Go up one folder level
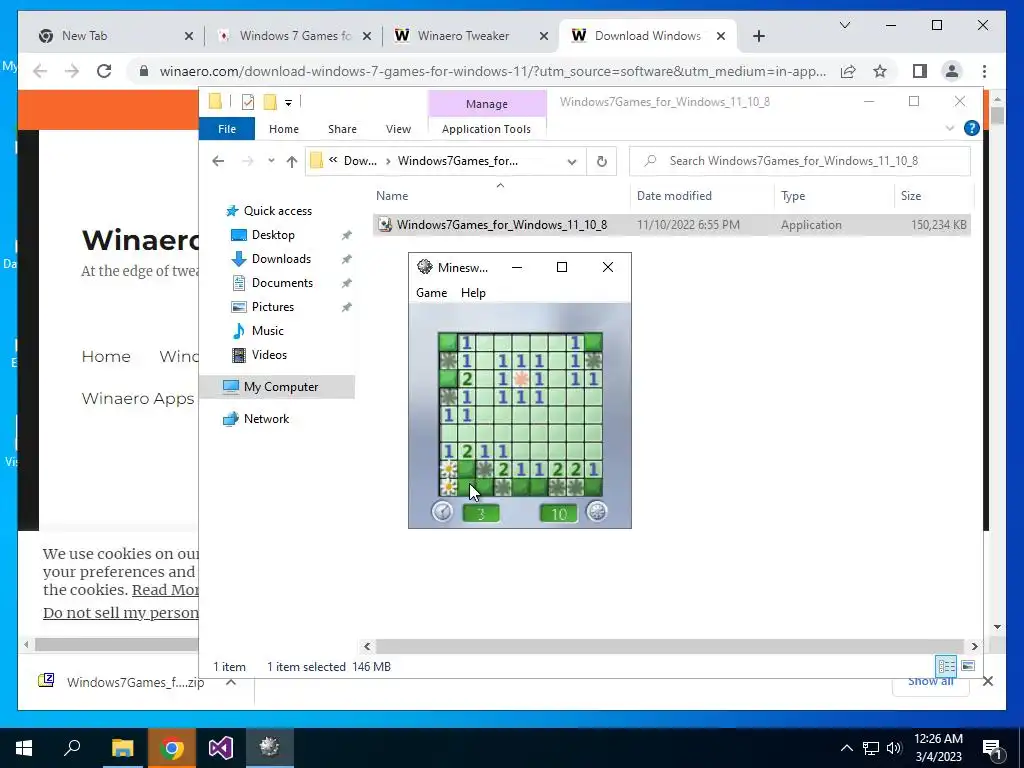The image size is (1024, 768). pyautogui.click(x=291, y=161)
